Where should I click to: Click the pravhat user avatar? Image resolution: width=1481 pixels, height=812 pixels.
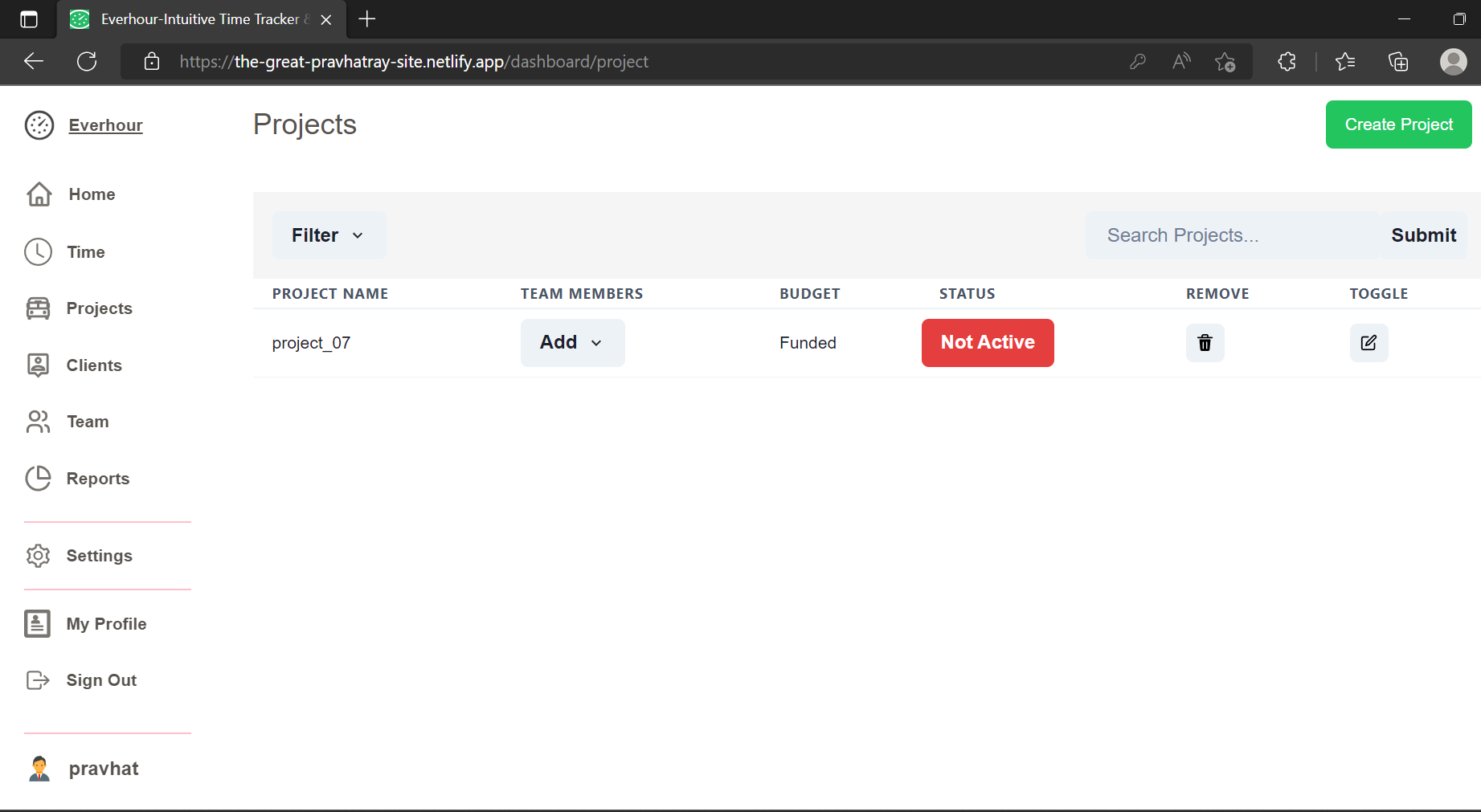tap(39, 769)
